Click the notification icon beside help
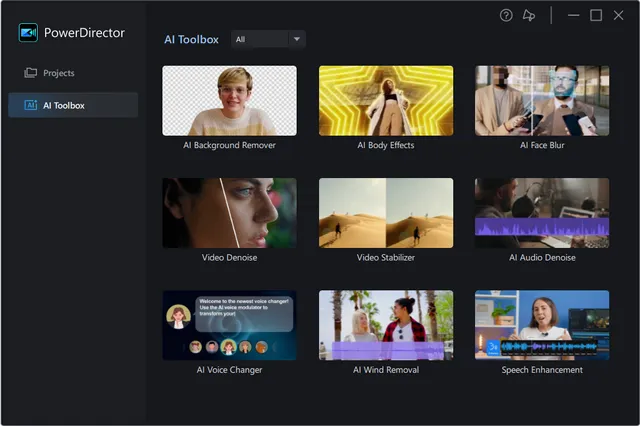 pos(529,15)
